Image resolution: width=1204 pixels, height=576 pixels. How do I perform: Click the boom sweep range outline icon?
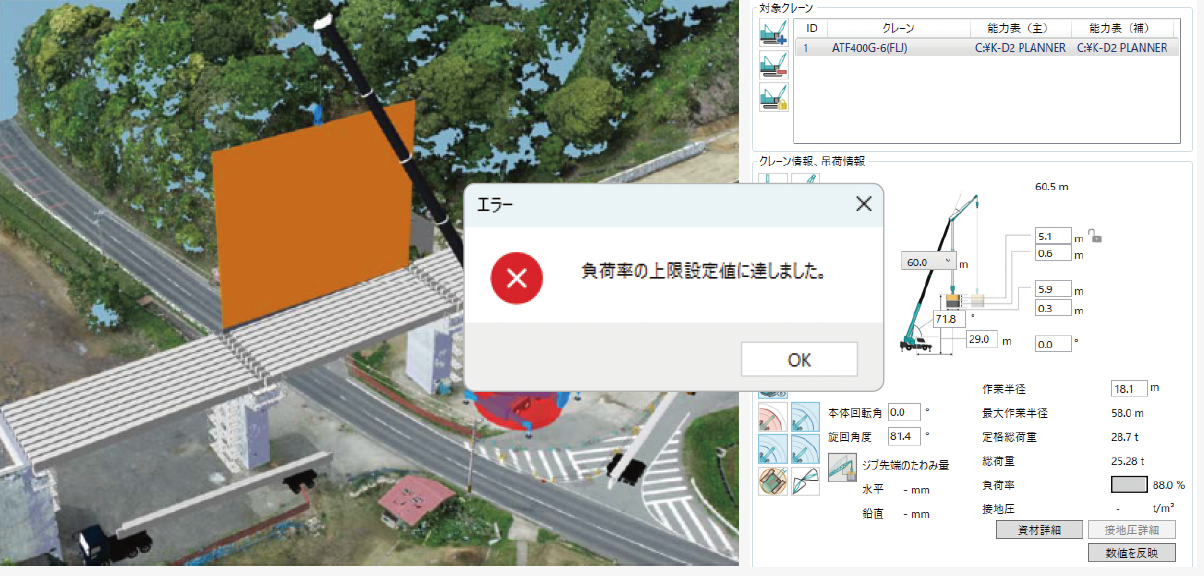click(805, 482)
